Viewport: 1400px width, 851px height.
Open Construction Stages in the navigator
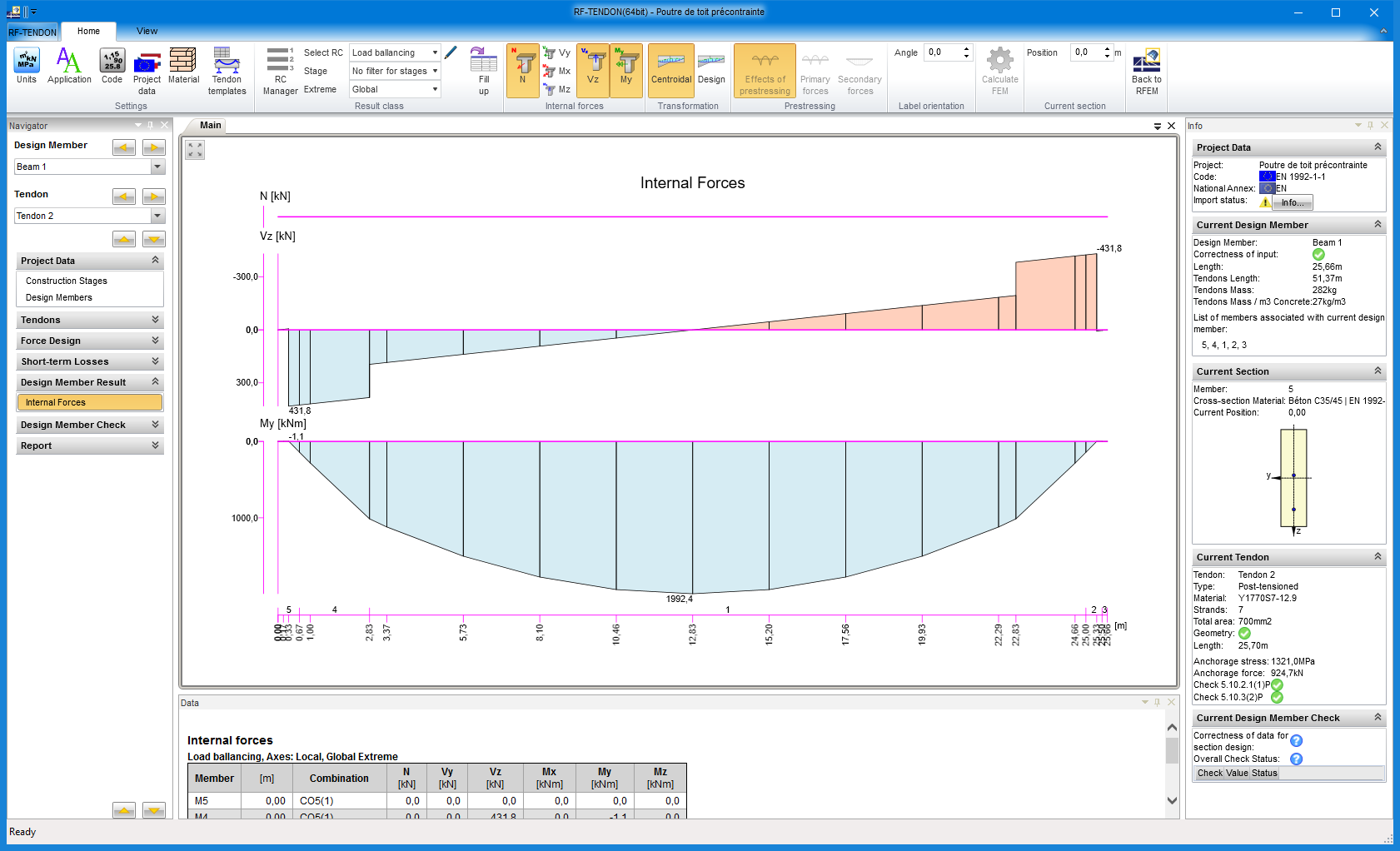point(67,281)
